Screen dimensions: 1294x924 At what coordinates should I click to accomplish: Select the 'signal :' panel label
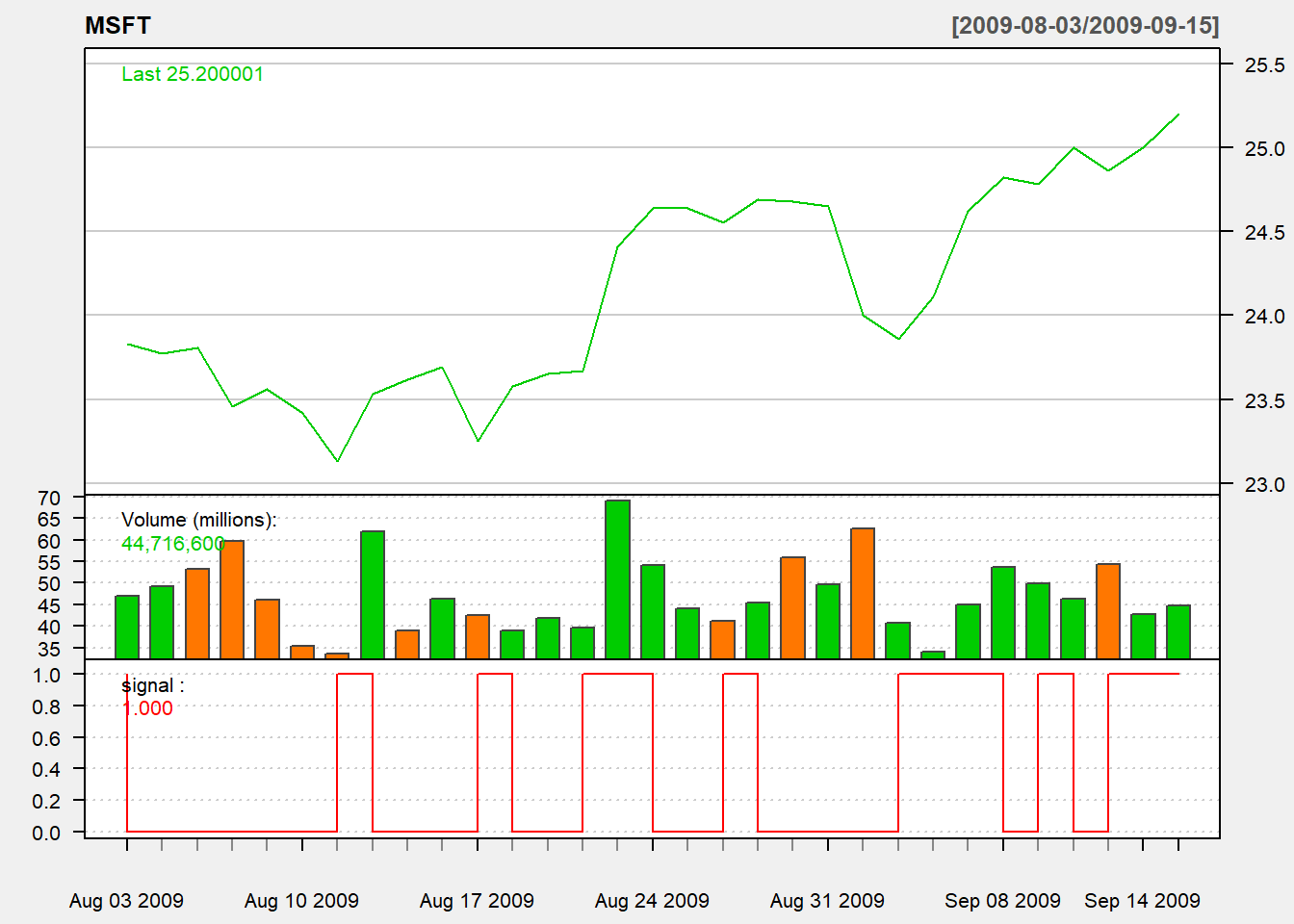(153, 685)
